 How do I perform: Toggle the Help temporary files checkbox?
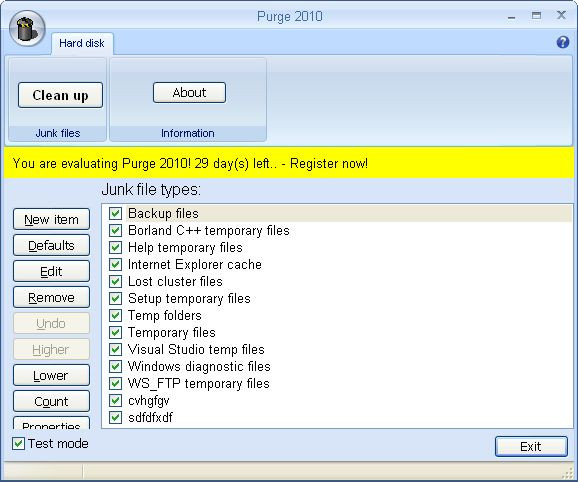point(115,247)
